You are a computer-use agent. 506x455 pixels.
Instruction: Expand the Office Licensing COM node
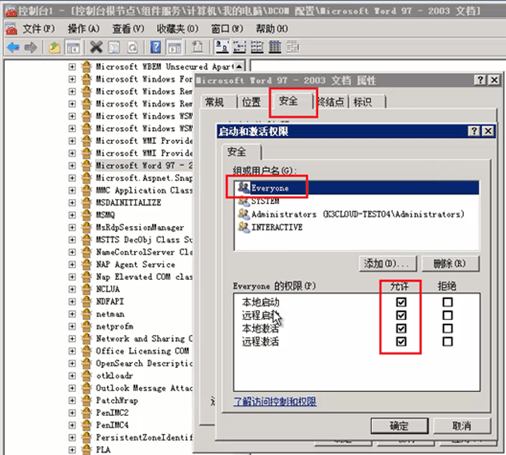72,351
